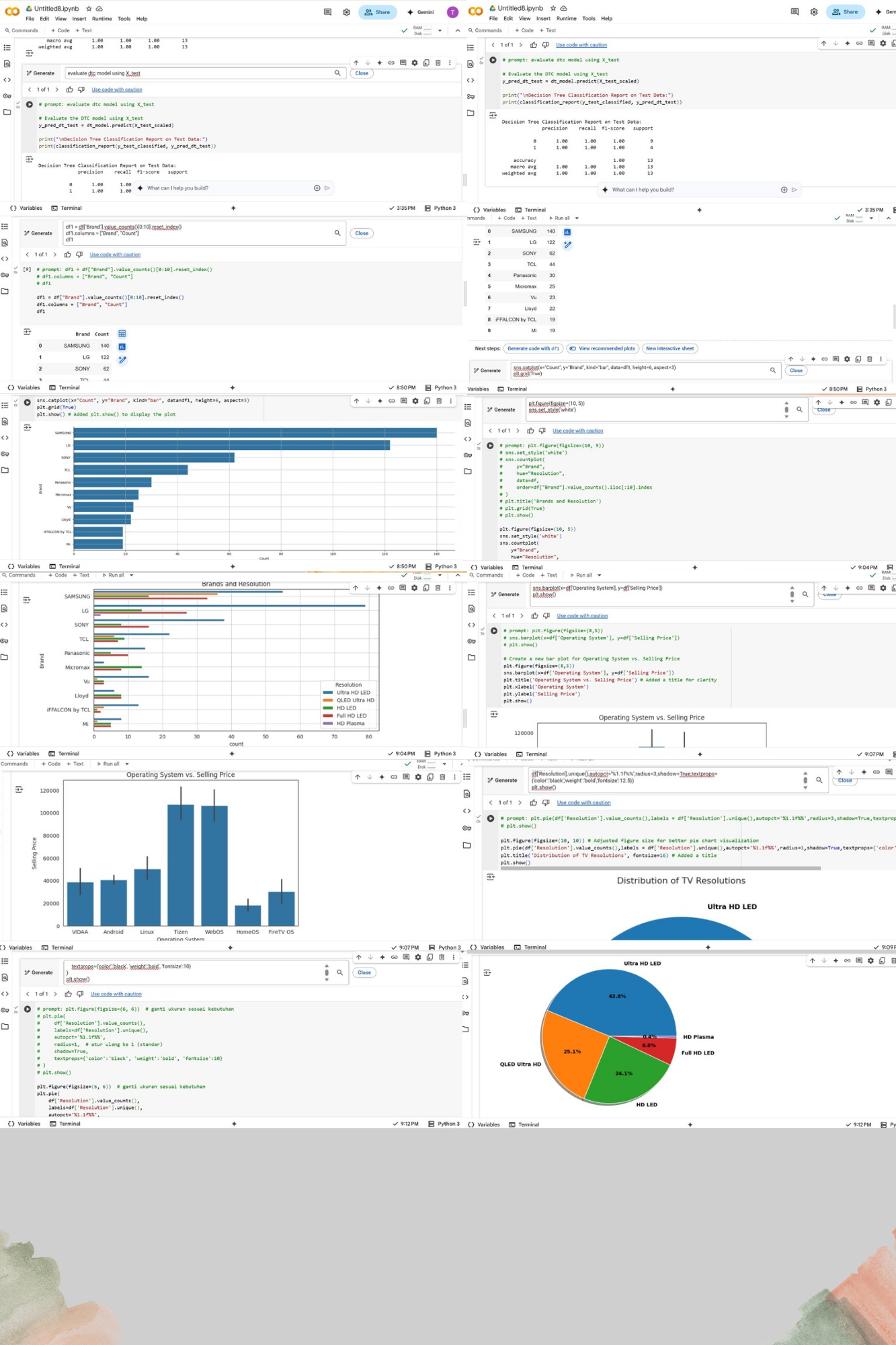Viewport: 896px width, 1345px height.
Task: Click search icon in the sns.catplot prompt field
Action: [773, 370]
